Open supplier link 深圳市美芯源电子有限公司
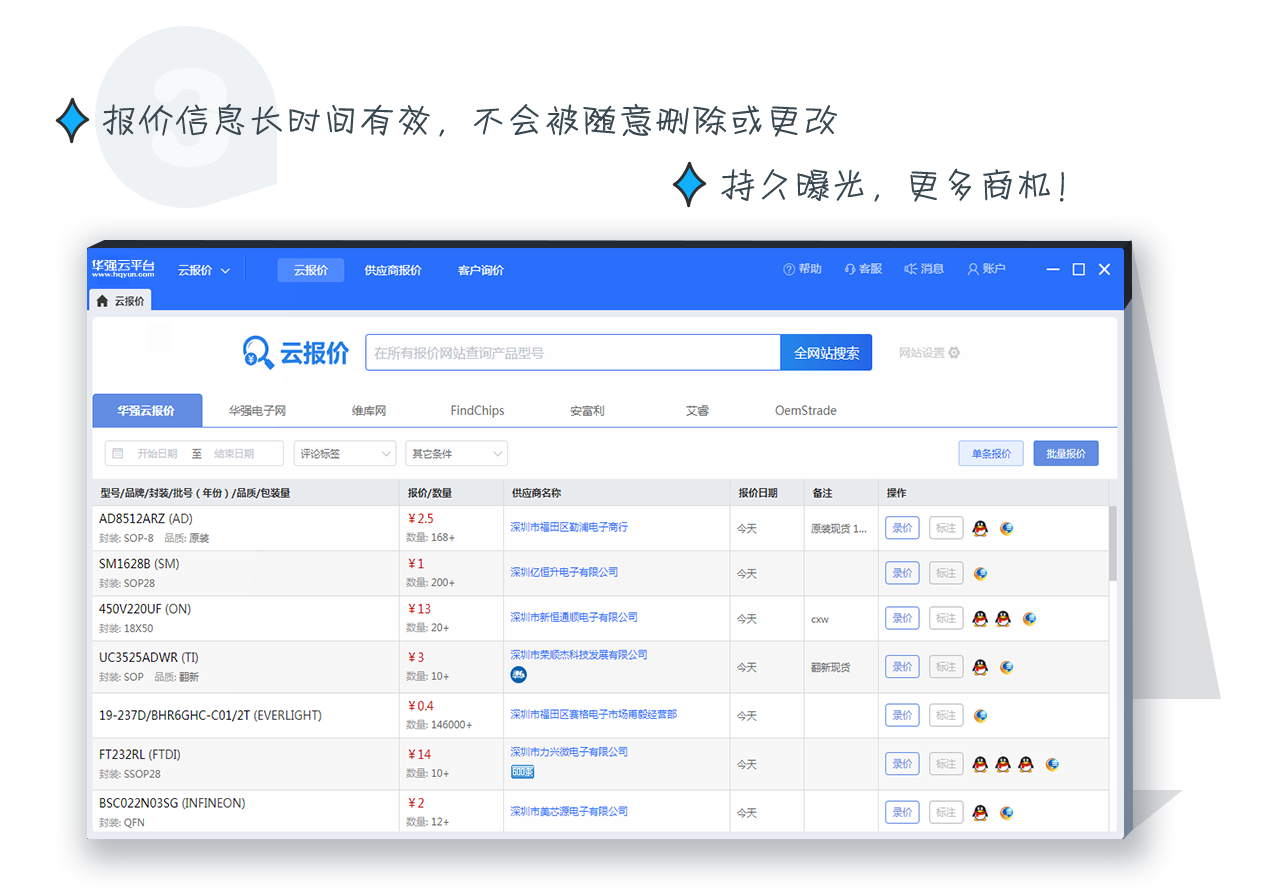This screenshot has width=1270, height=896. (x=569, y=811)
